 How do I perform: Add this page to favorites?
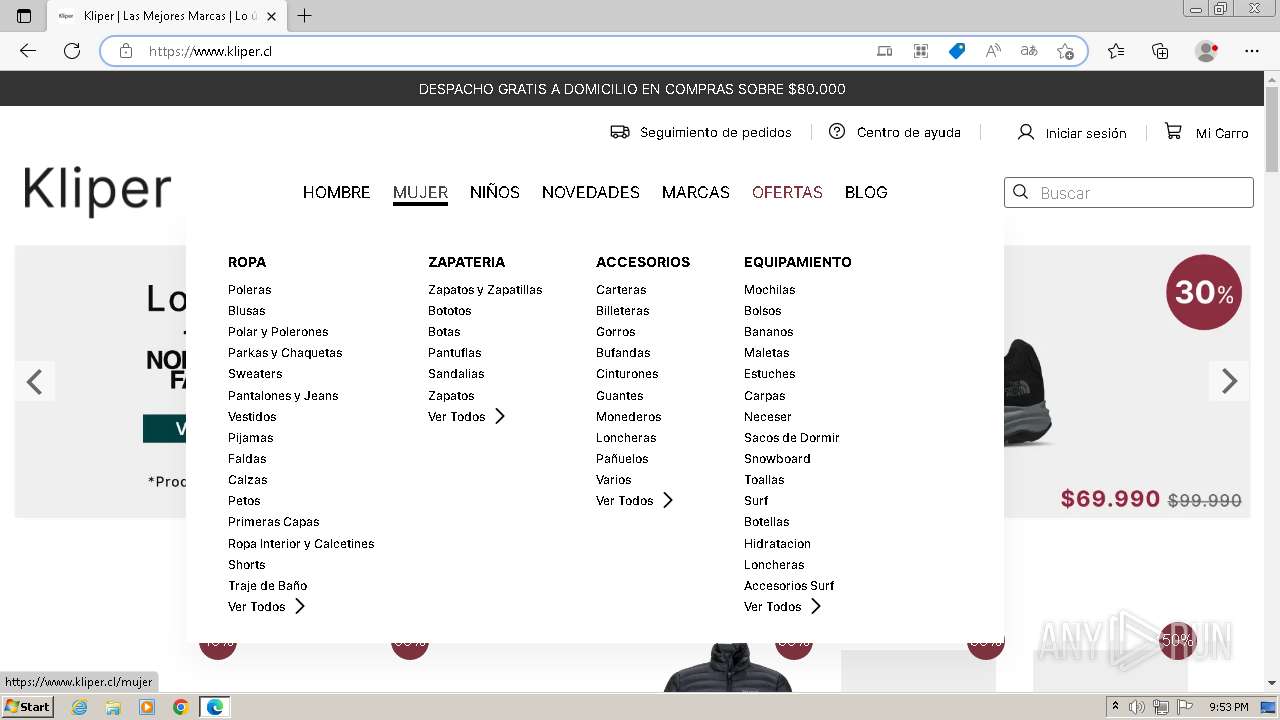coord(1065,51)
